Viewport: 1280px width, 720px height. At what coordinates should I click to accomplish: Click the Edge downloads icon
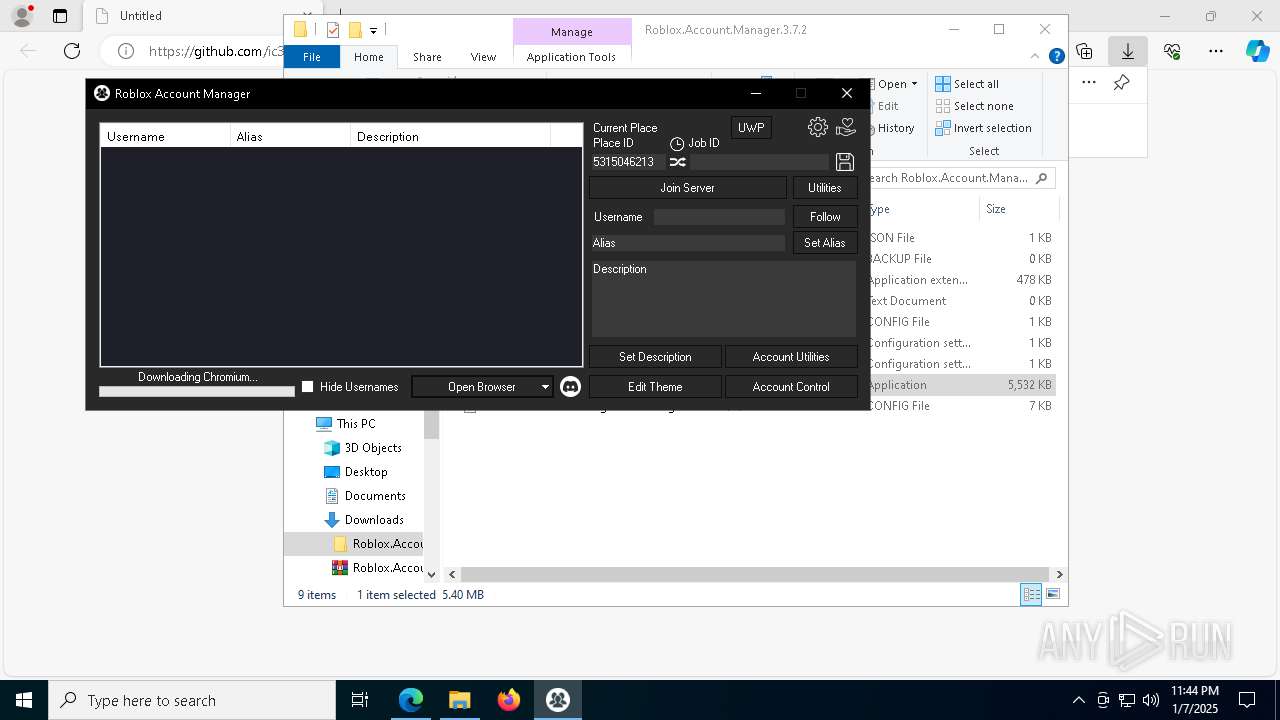[x=1127, y=51]
